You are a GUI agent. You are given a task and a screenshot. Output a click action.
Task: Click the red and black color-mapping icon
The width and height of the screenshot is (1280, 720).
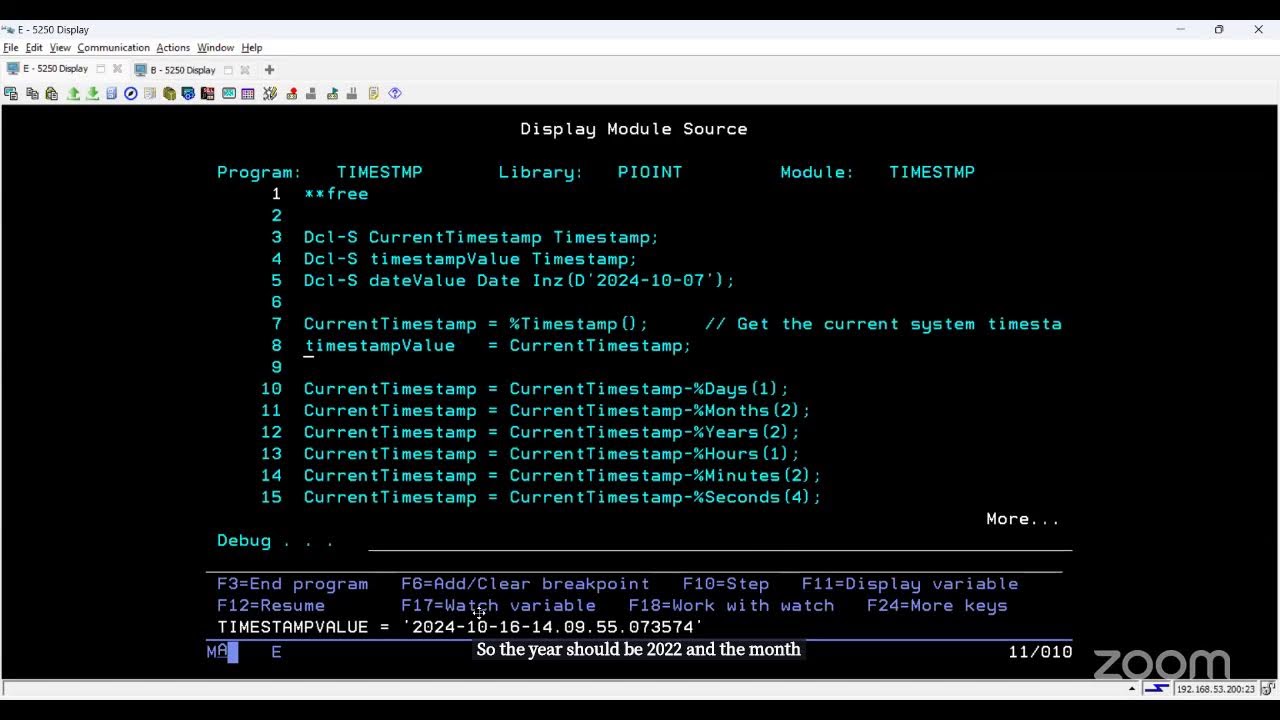(207, 93)
